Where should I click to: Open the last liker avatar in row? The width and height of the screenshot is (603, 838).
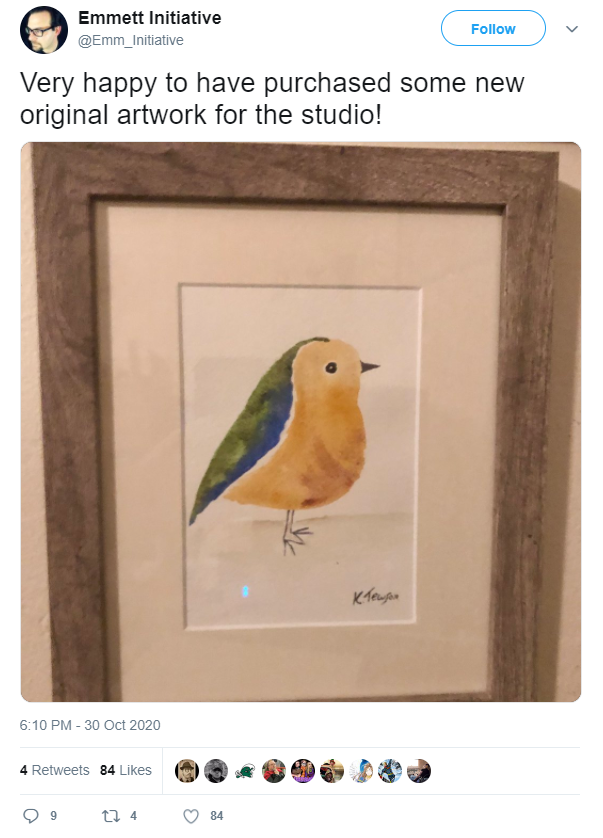click(419, 771)
